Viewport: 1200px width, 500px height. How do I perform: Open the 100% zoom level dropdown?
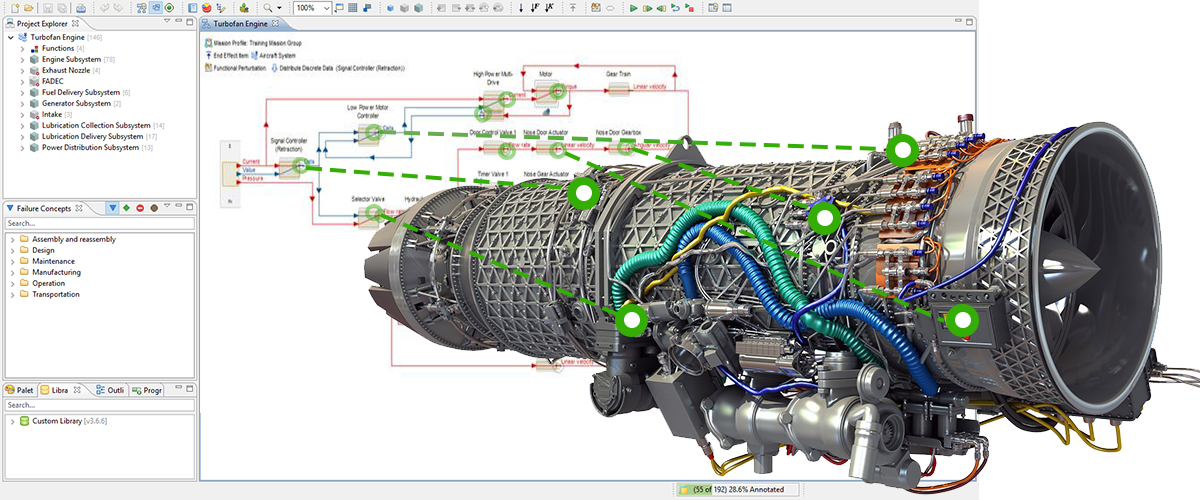tap(326, 8)
